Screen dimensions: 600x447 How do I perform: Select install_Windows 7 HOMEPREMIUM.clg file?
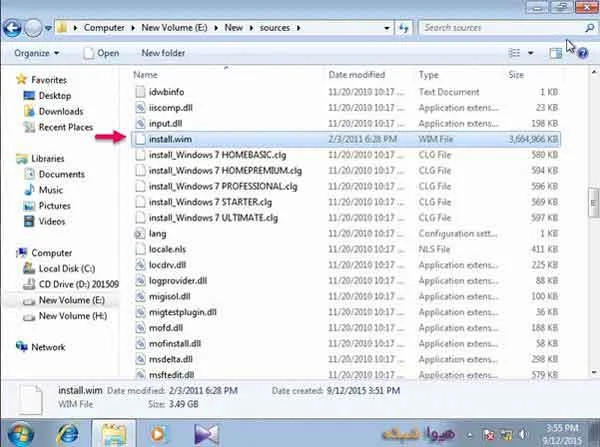point(225,171)
